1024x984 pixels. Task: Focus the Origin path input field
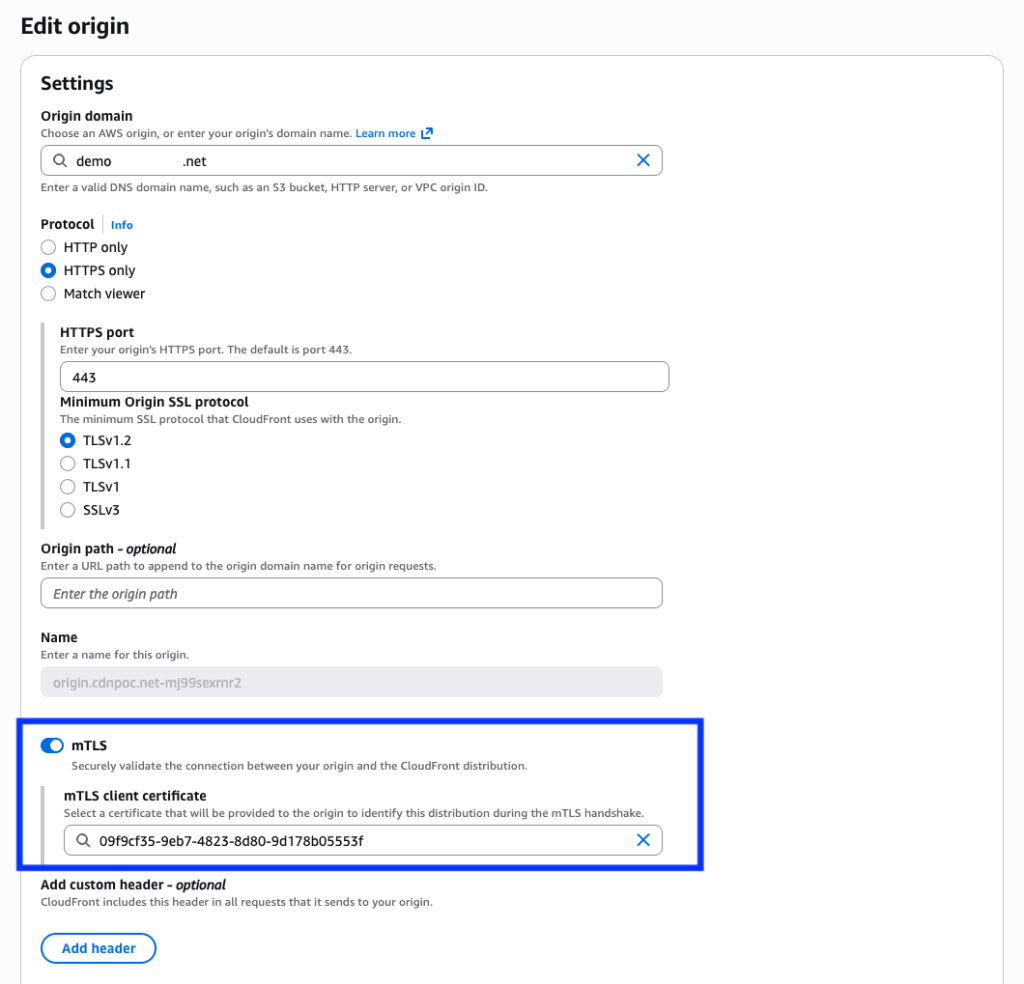pyautogui.click(x=351, y=593)
